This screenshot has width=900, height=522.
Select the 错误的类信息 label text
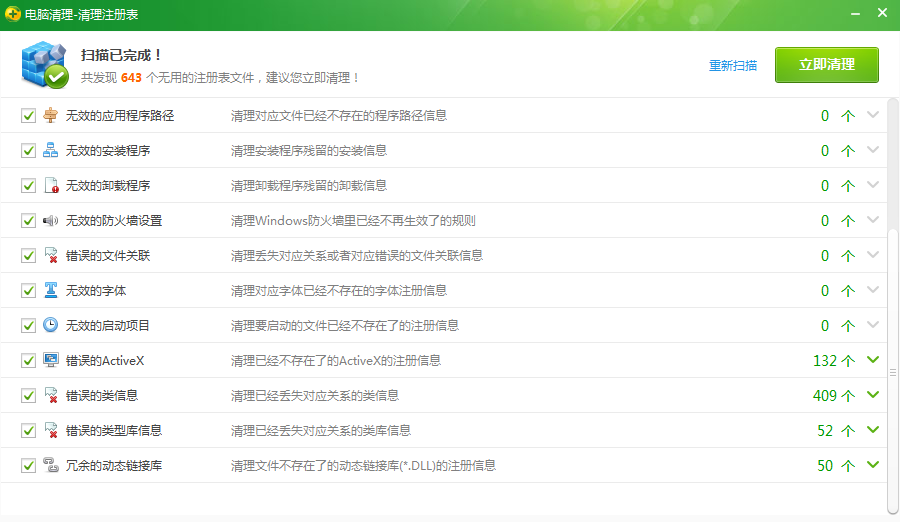pyautogui.click(x=102, y=396)
